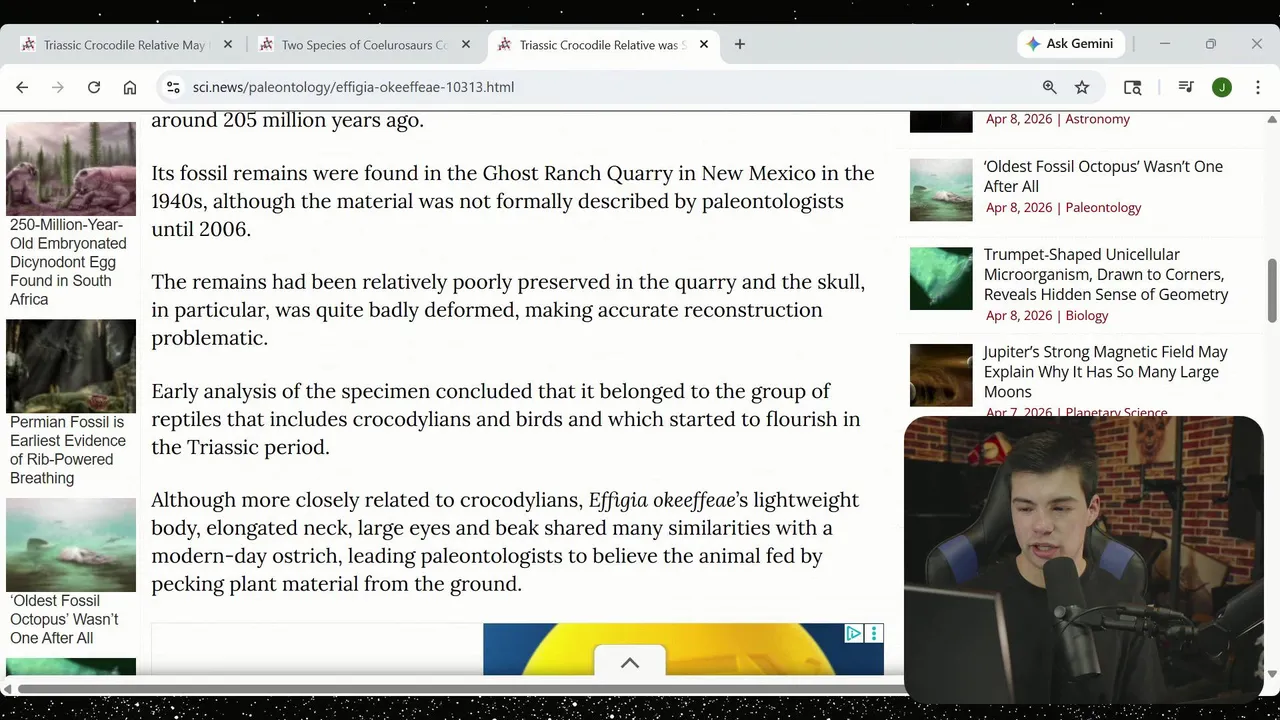The height and width of the screenshot is (720, 1280).
Task: Click the Astronomy category link
Action: (x=1097, y=119)
